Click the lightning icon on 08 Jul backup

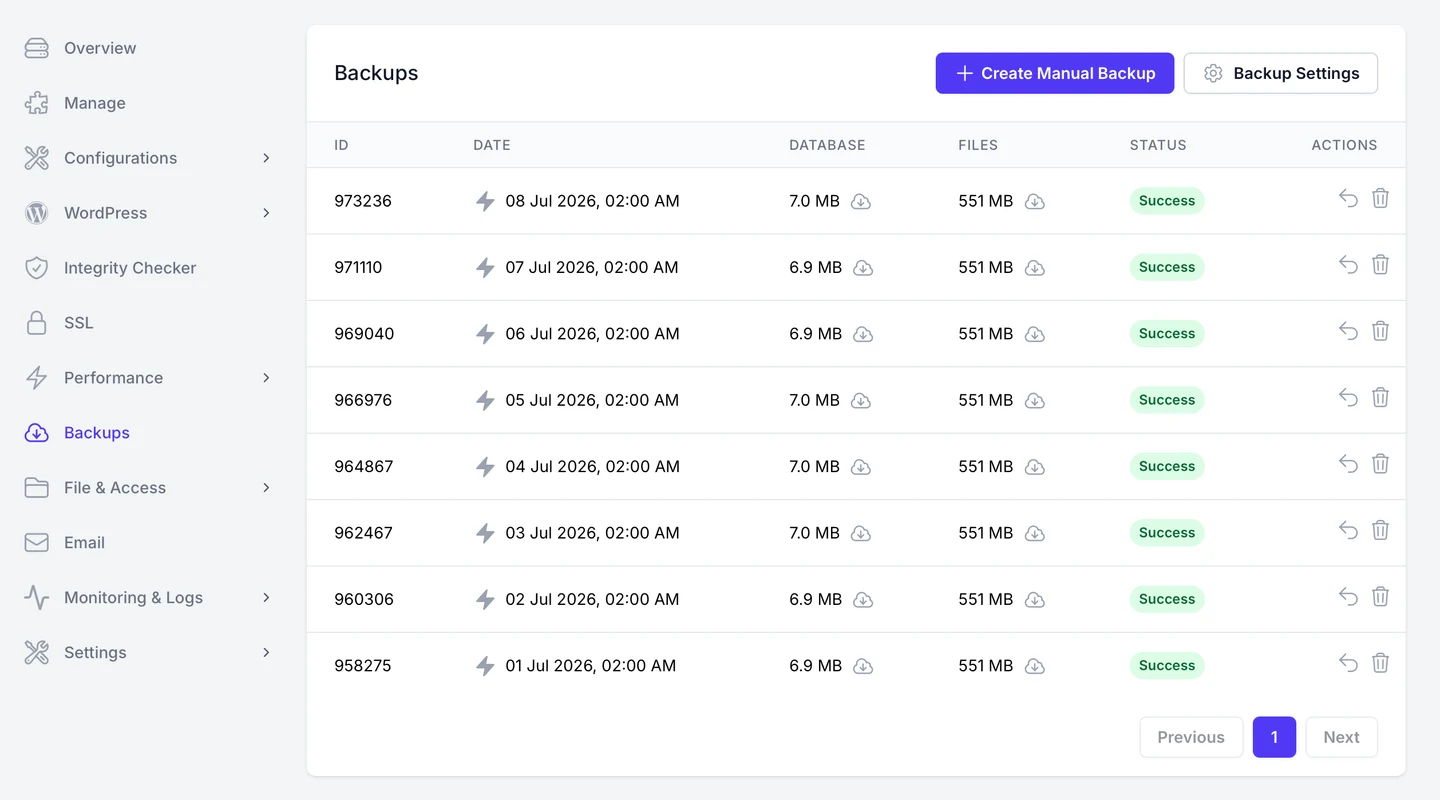(485, 201)
